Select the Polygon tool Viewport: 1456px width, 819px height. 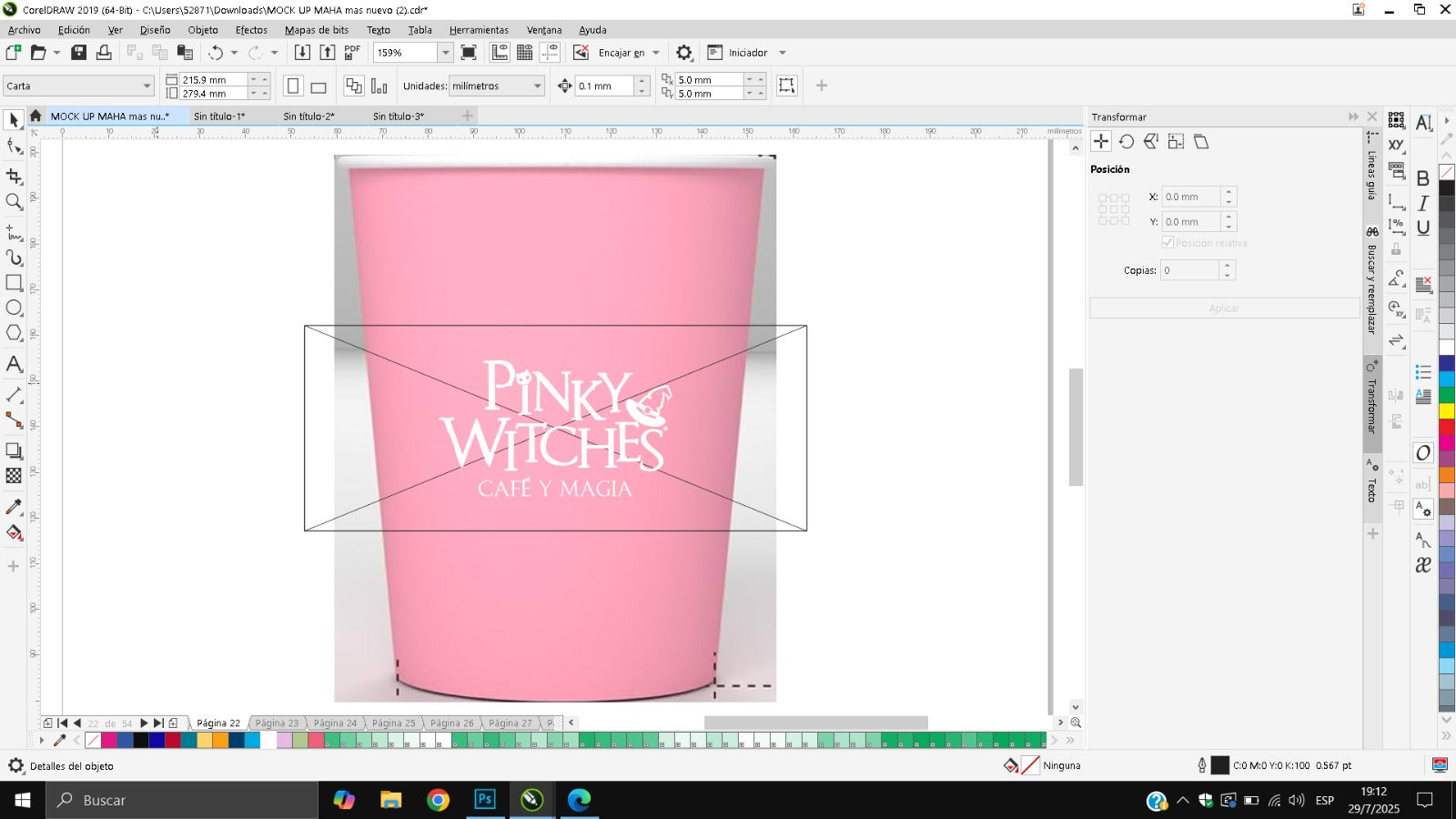click(14, 334)
